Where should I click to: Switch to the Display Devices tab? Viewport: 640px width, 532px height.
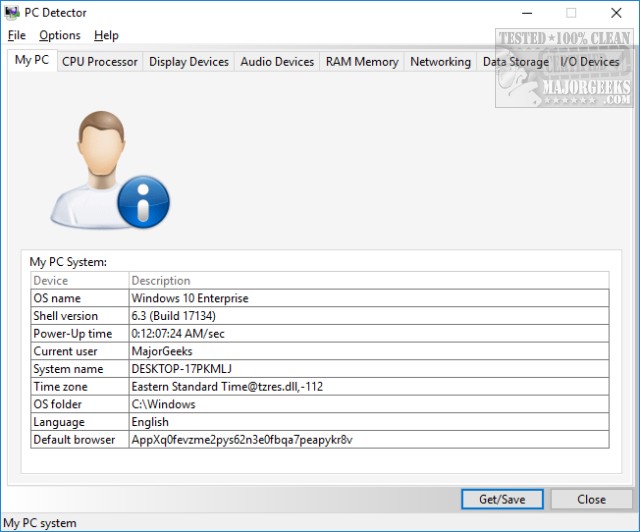click(x=188, y=62)
